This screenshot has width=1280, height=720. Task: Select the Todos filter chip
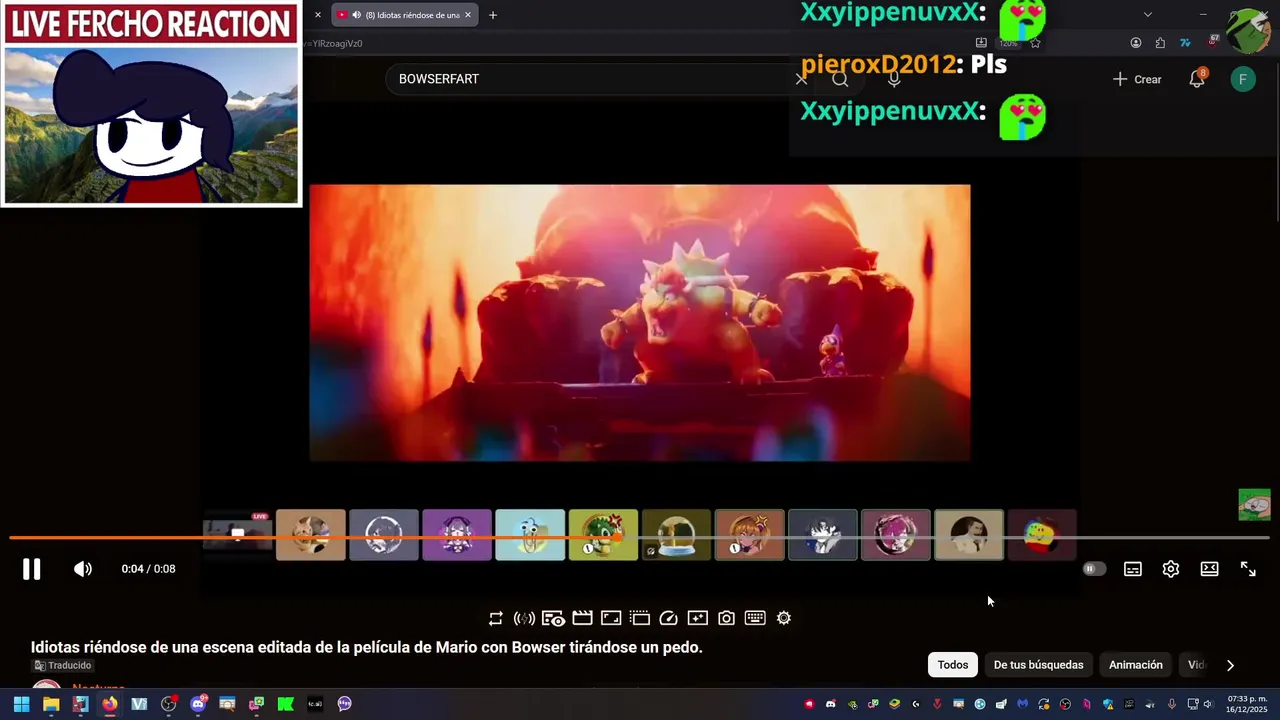(x=953, y=665)
